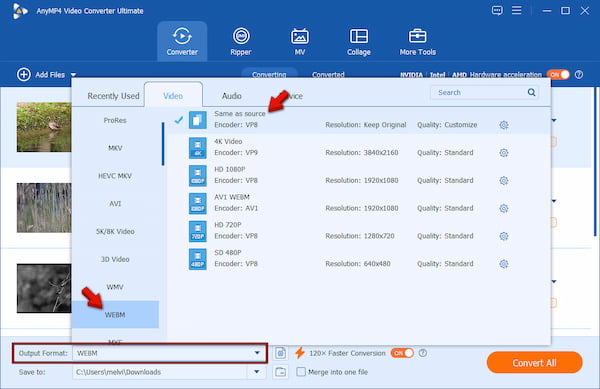Open the Collage module

click(x=359, y=41)
